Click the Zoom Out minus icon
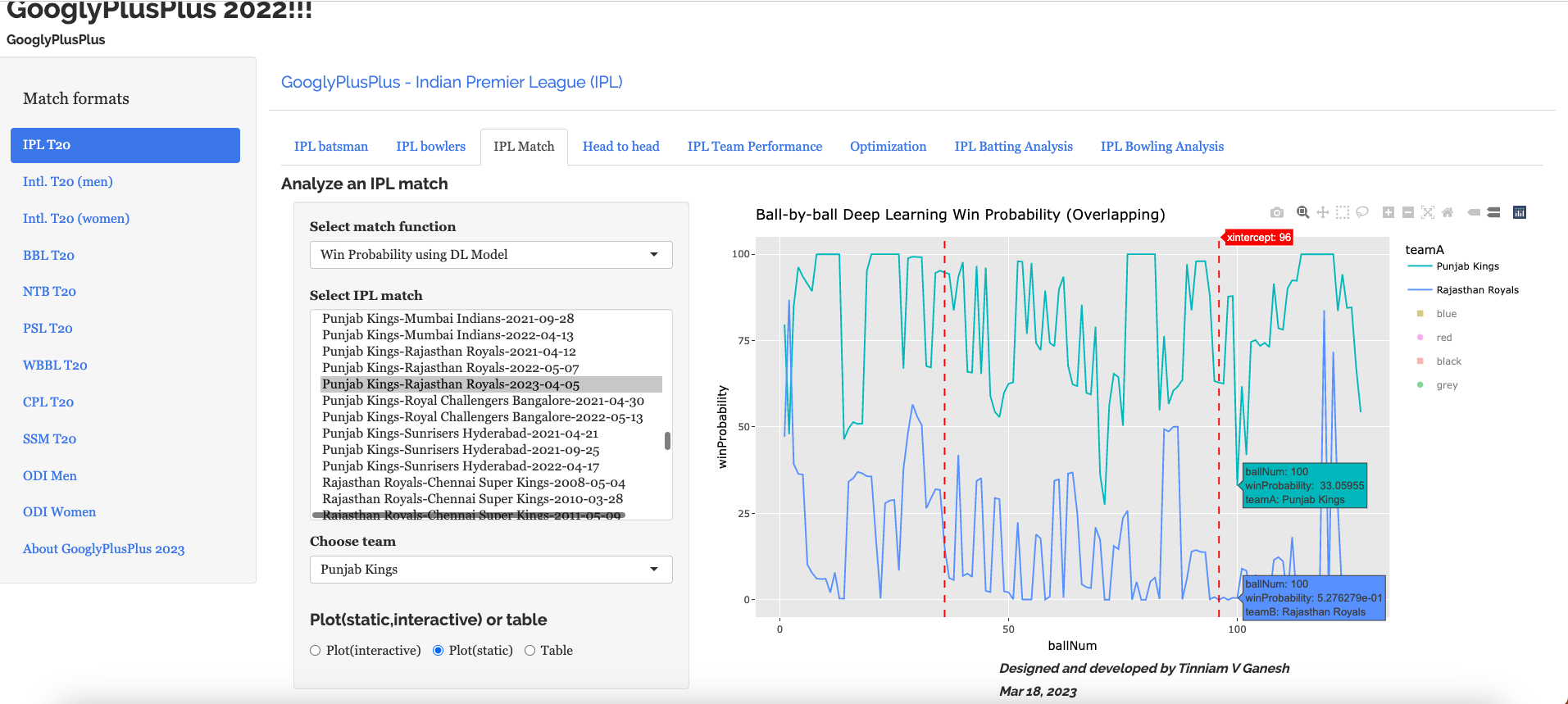1568x704 pixels. [1407, 212]
